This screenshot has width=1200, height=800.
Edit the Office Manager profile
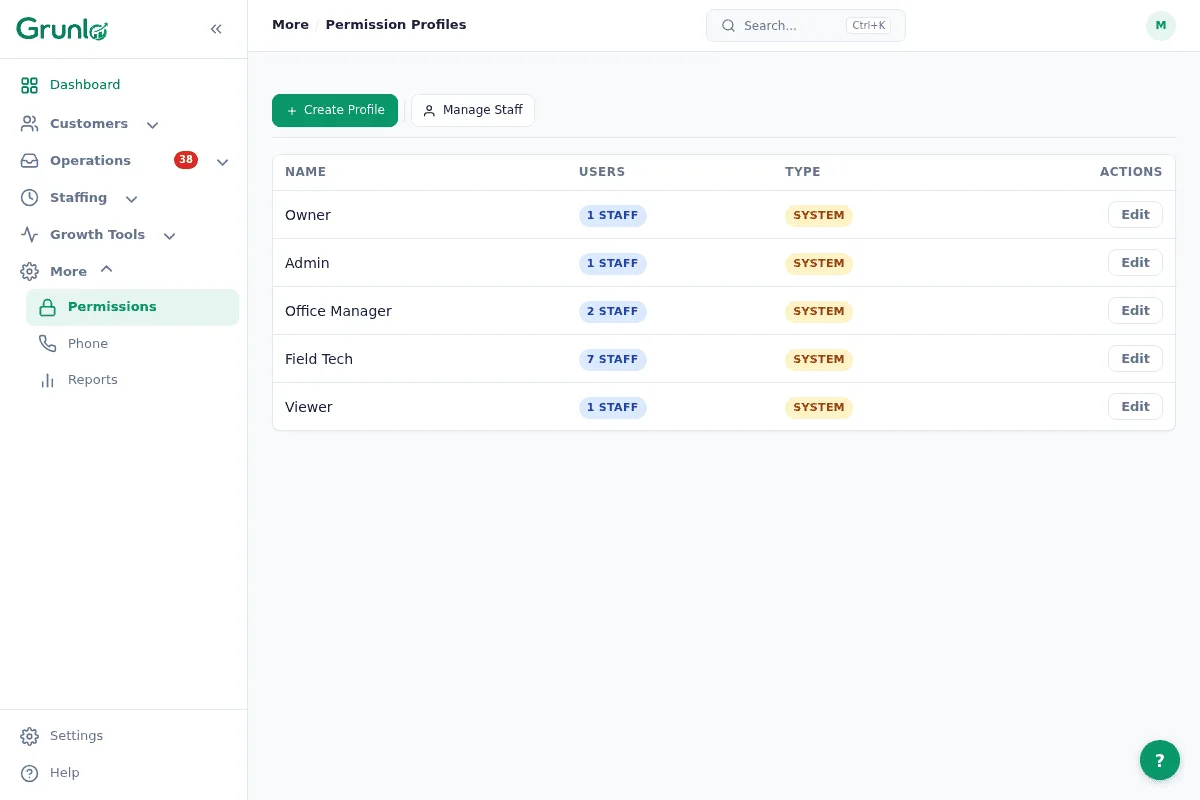point(1135,311)
